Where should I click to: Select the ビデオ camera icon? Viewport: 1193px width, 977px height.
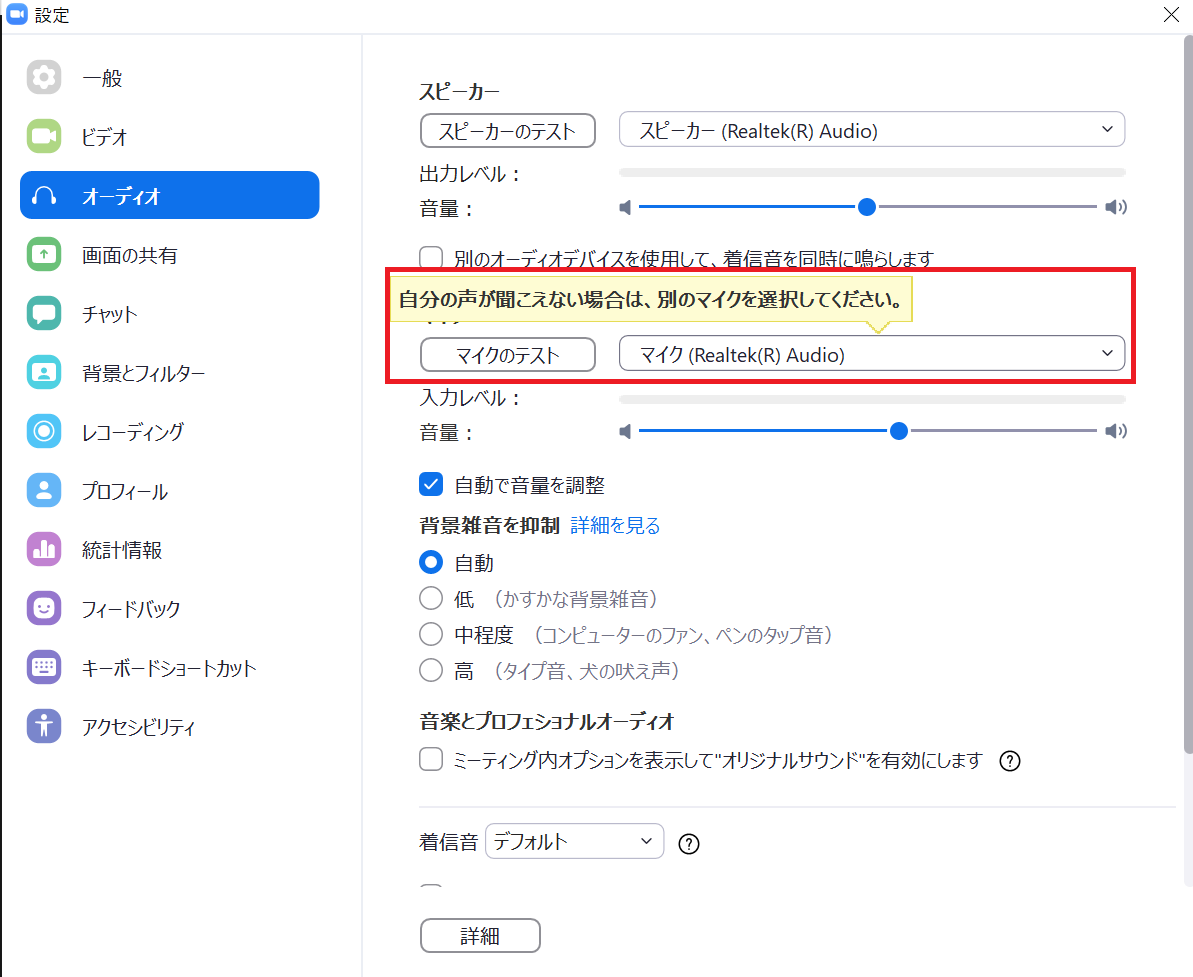click(44, 137)
